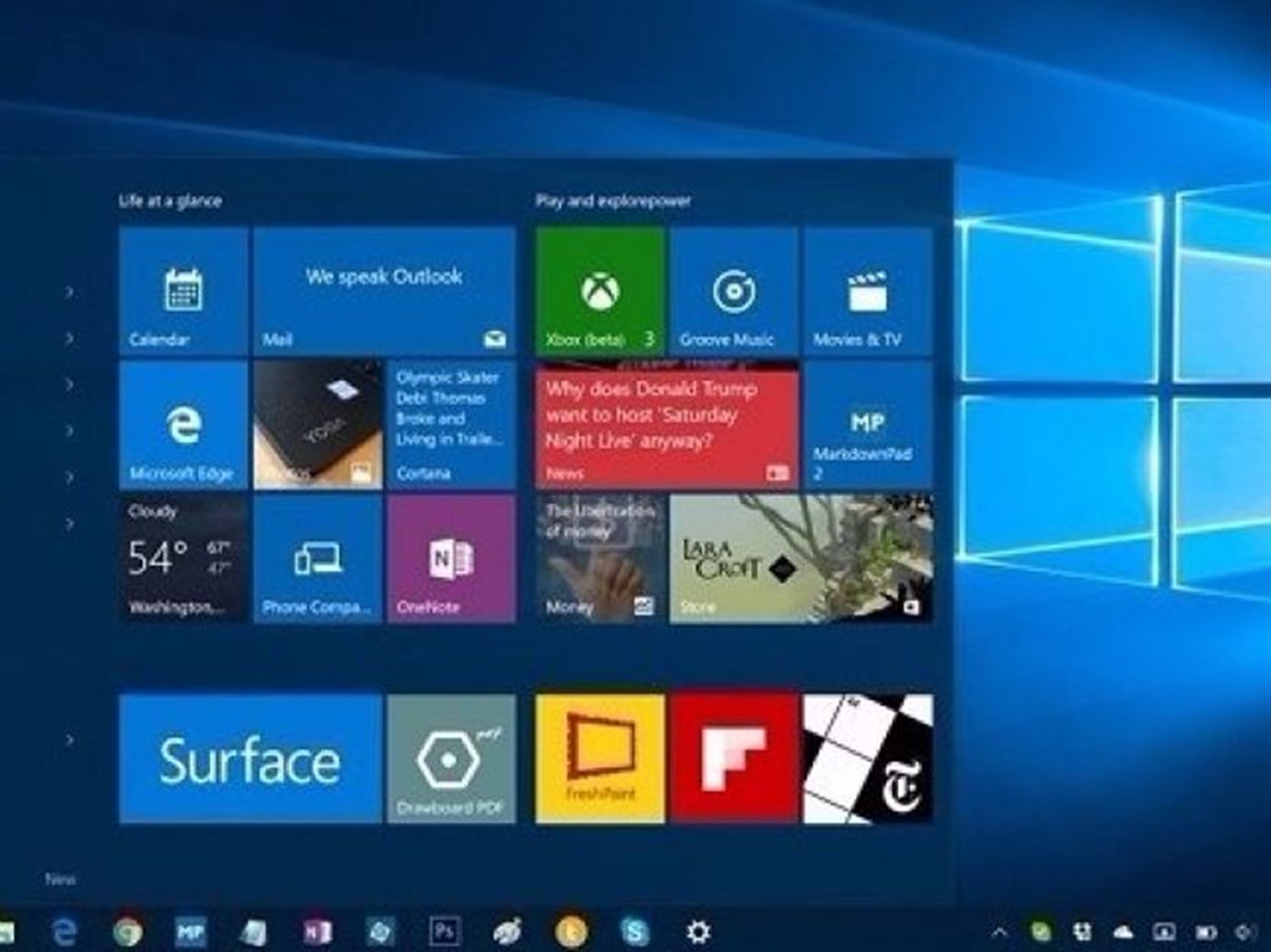Viewport: 1271px width, 952px height.
Task: Open the Calendar tile
Action: coord(183,291)
